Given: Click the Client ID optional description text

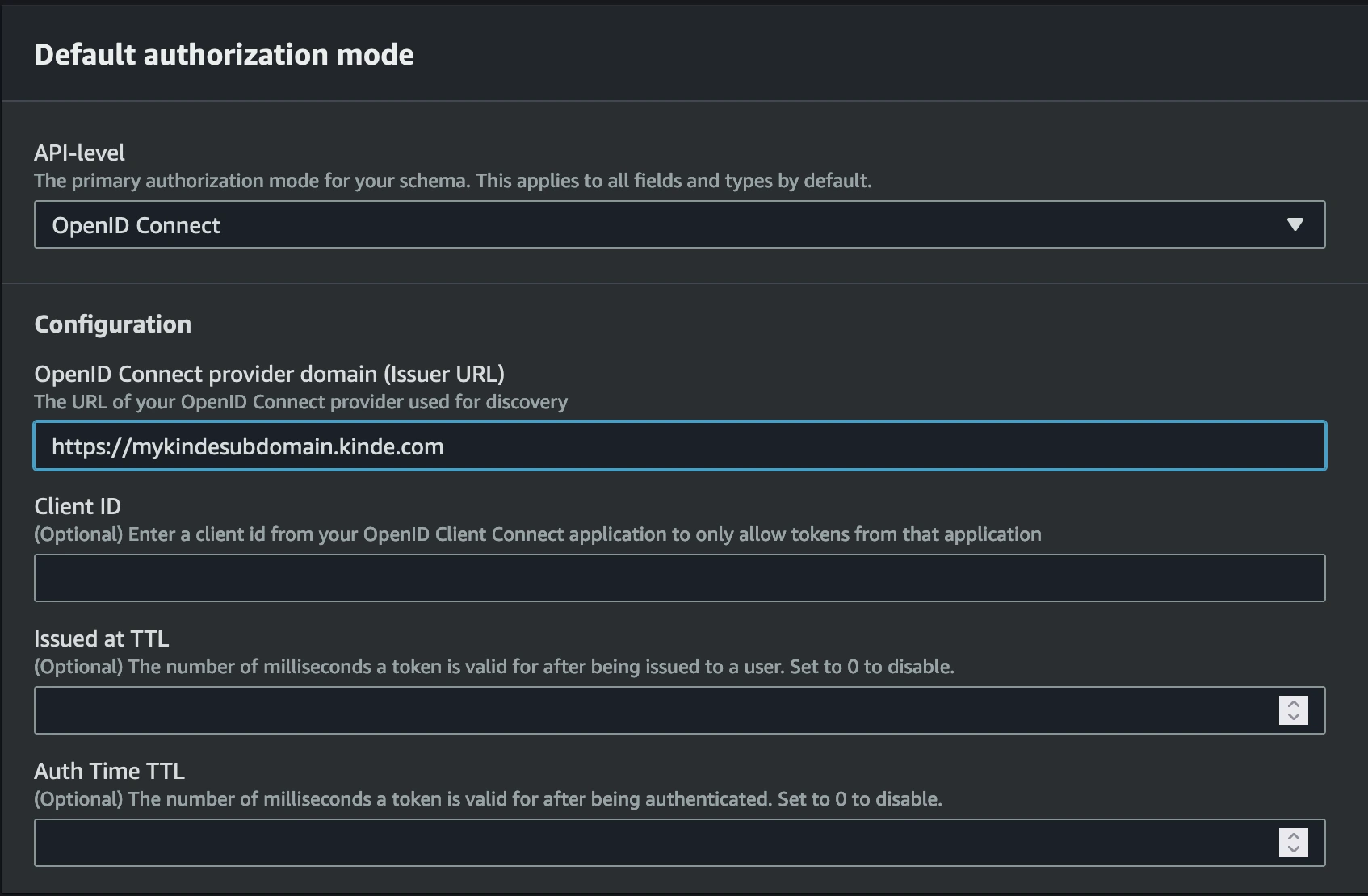Looking at the screenshot, I should 537,534.
